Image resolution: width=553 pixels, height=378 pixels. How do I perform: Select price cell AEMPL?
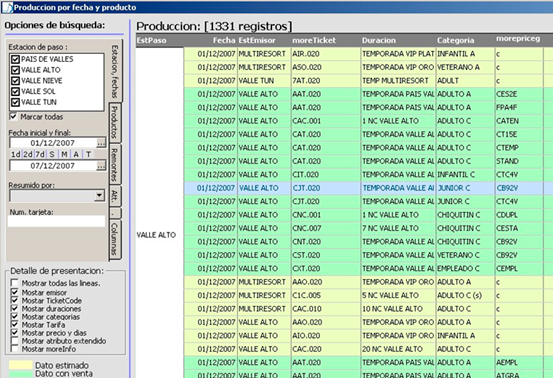pyautogui.click(x=519, y=362)
